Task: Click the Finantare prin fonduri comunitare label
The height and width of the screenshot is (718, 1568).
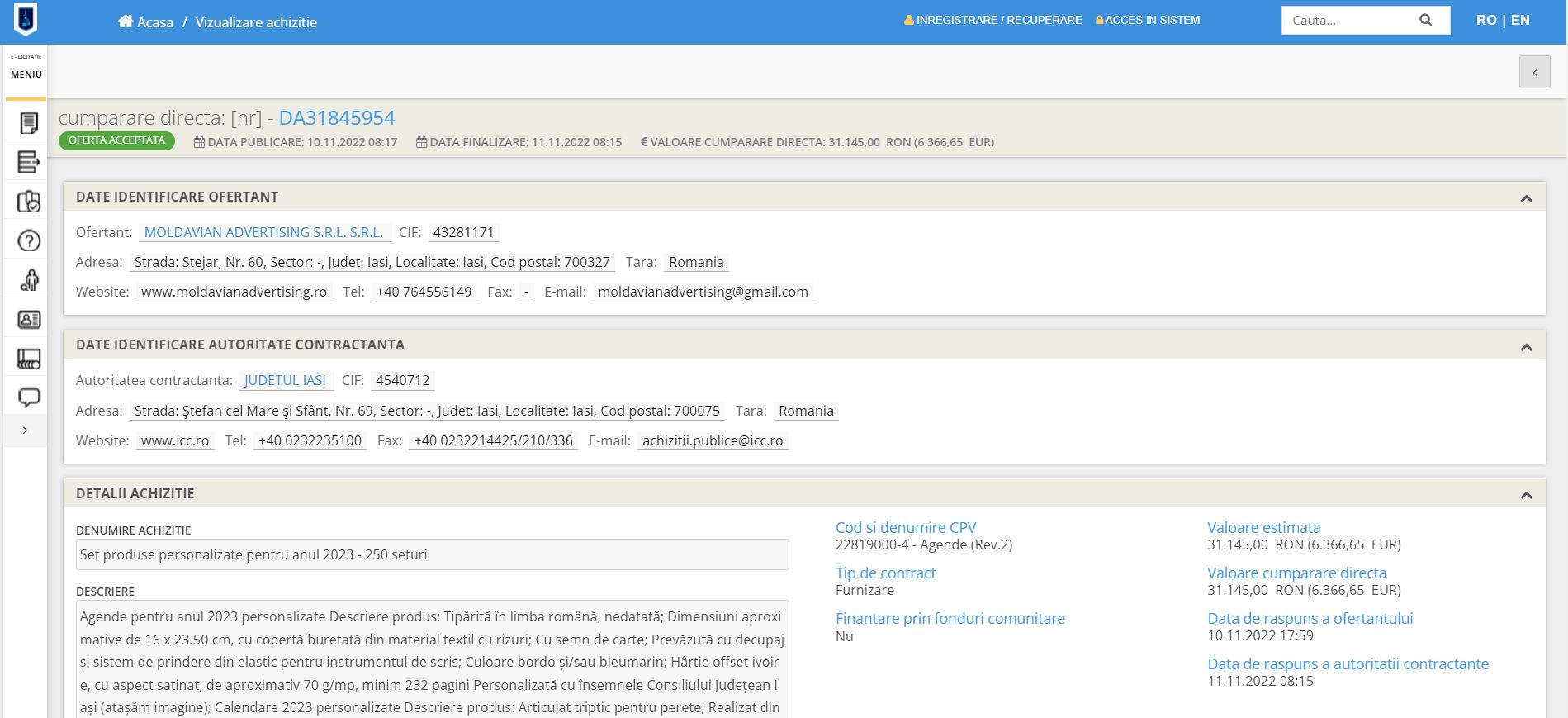Action: (950, 618)
